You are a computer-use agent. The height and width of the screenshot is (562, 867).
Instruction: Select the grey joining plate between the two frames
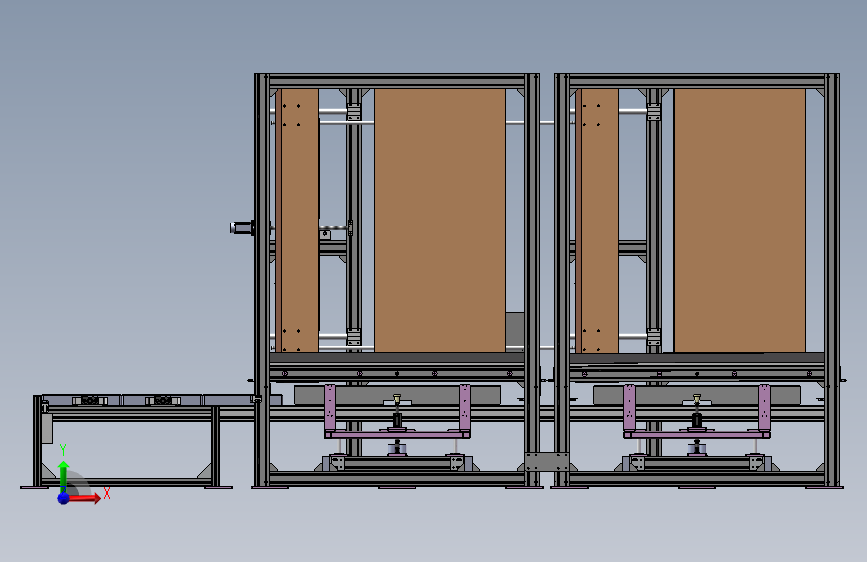click(x=547, y=462)
